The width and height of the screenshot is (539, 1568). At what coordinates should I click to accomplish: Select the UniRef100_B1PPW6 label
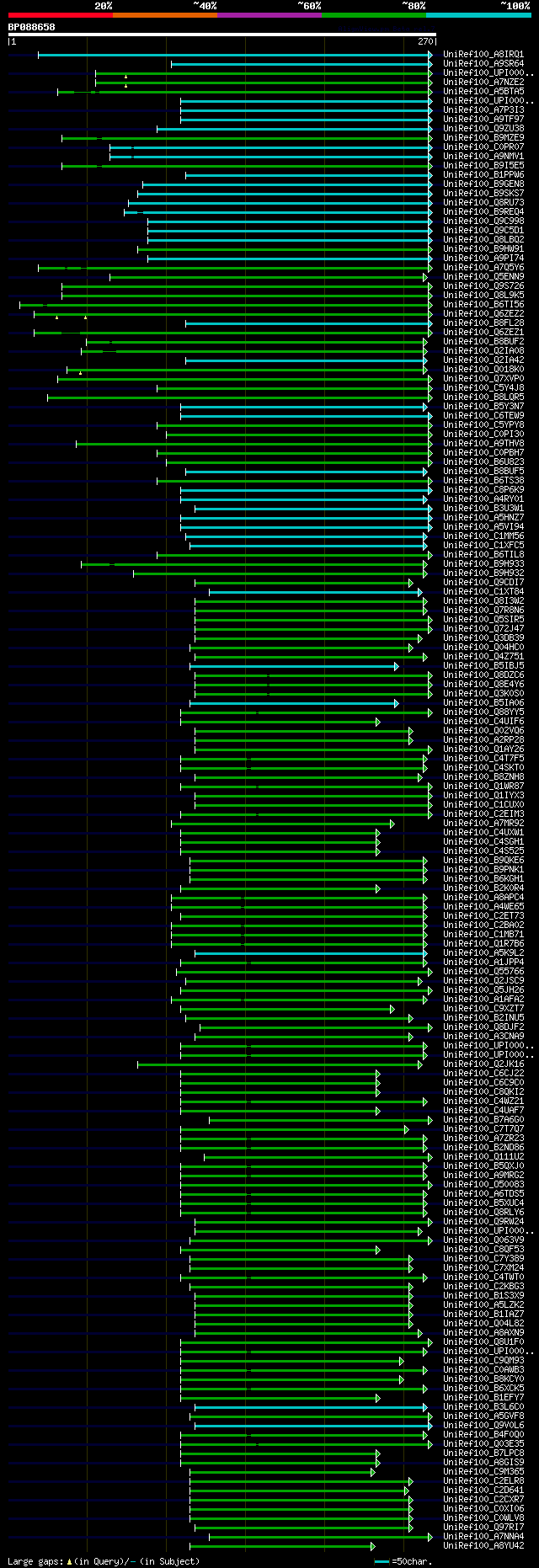483,175
